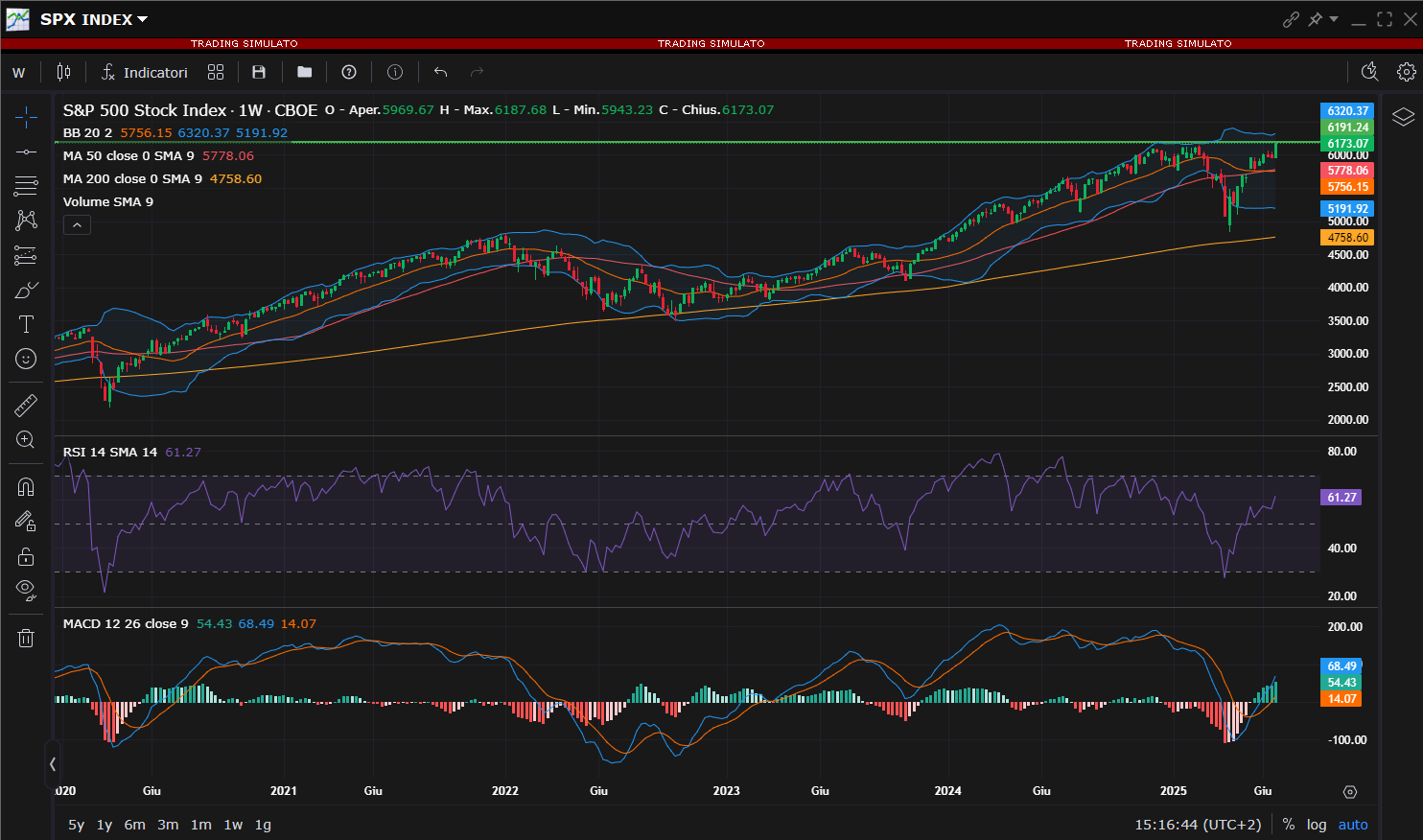The image size is (1423, 840).
Task: Click the 4758.60 orange price label
Action: click(x=1347, y=238)
